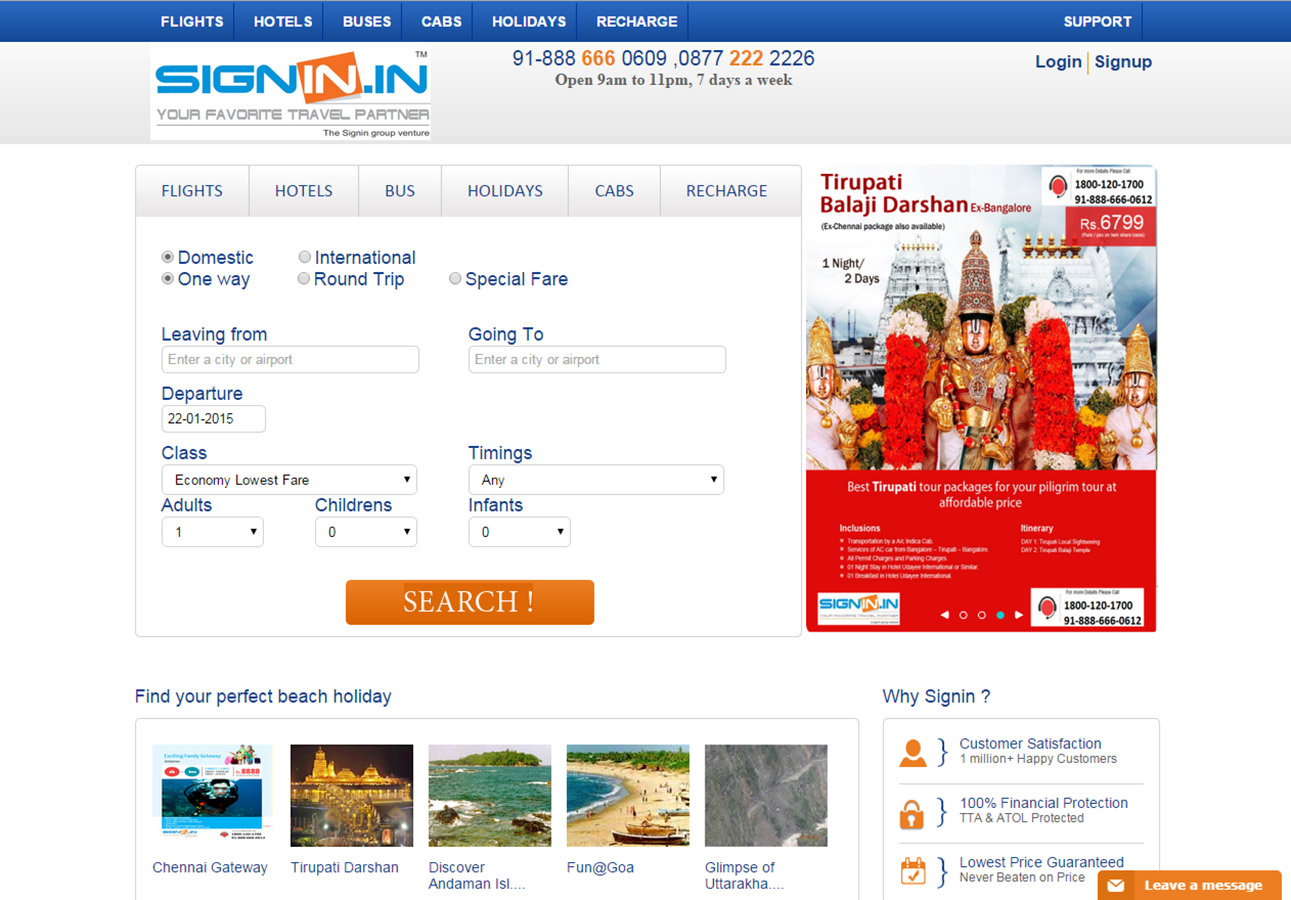
Task: Open the Fun@Goa beach thumbnail
Action: [x=628, y=795]
